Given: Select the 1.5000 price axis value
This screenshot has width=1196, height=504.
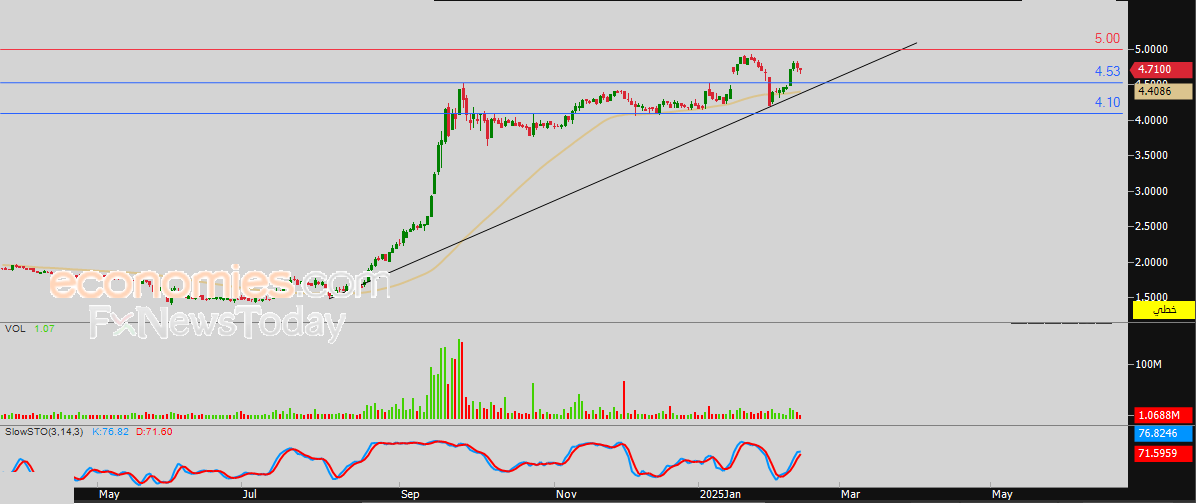Looking at the screenshot, I should point(1153,297).
